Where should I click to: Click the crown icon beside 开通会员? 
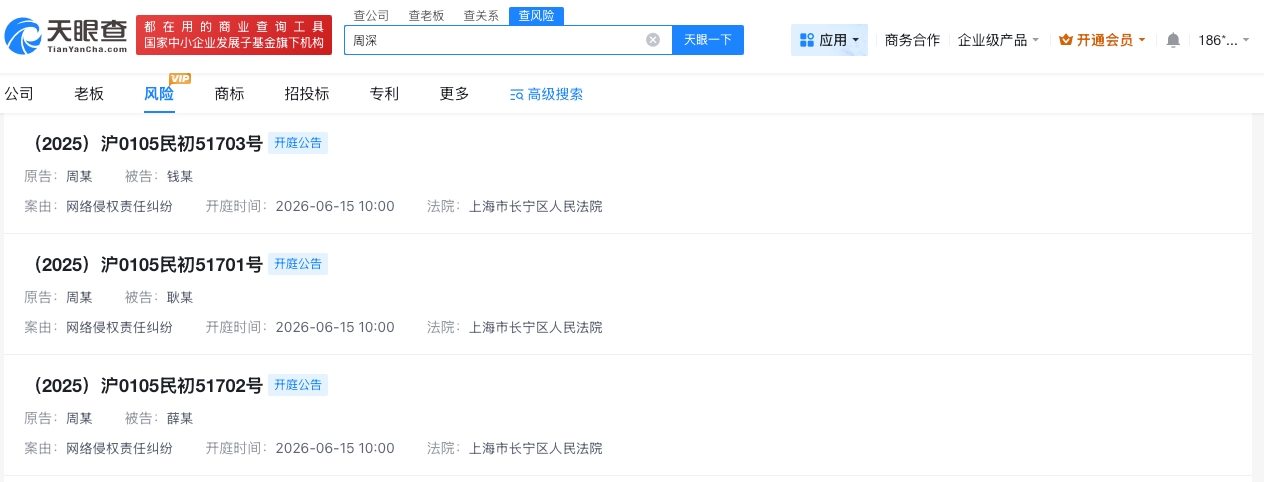pyautogui.click(x=1065, y=40)
